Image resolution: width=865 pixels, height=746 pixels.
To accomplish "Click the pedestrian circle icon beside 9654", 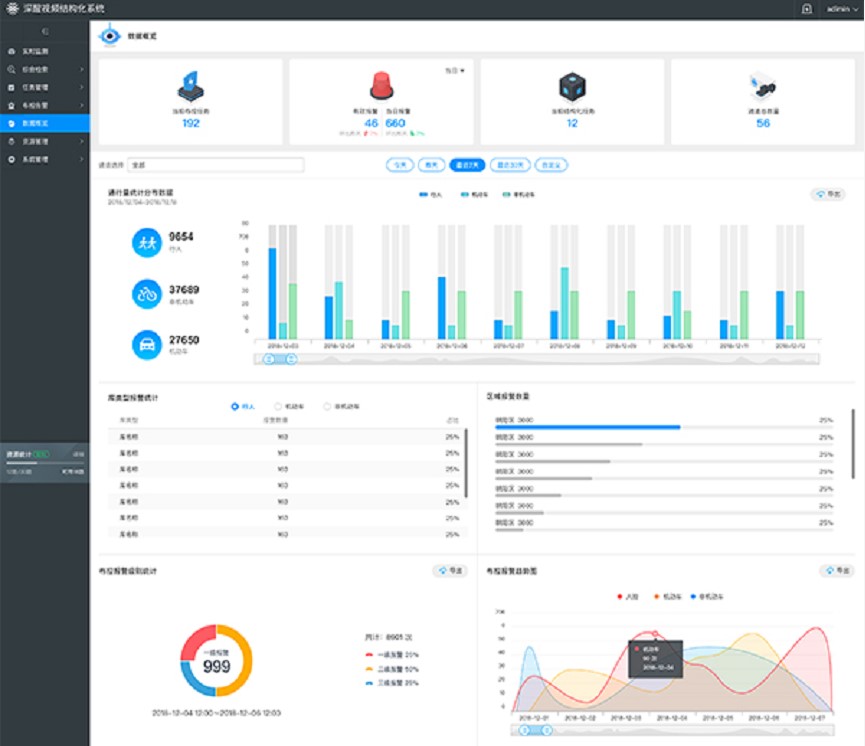I will click(147, 242).
